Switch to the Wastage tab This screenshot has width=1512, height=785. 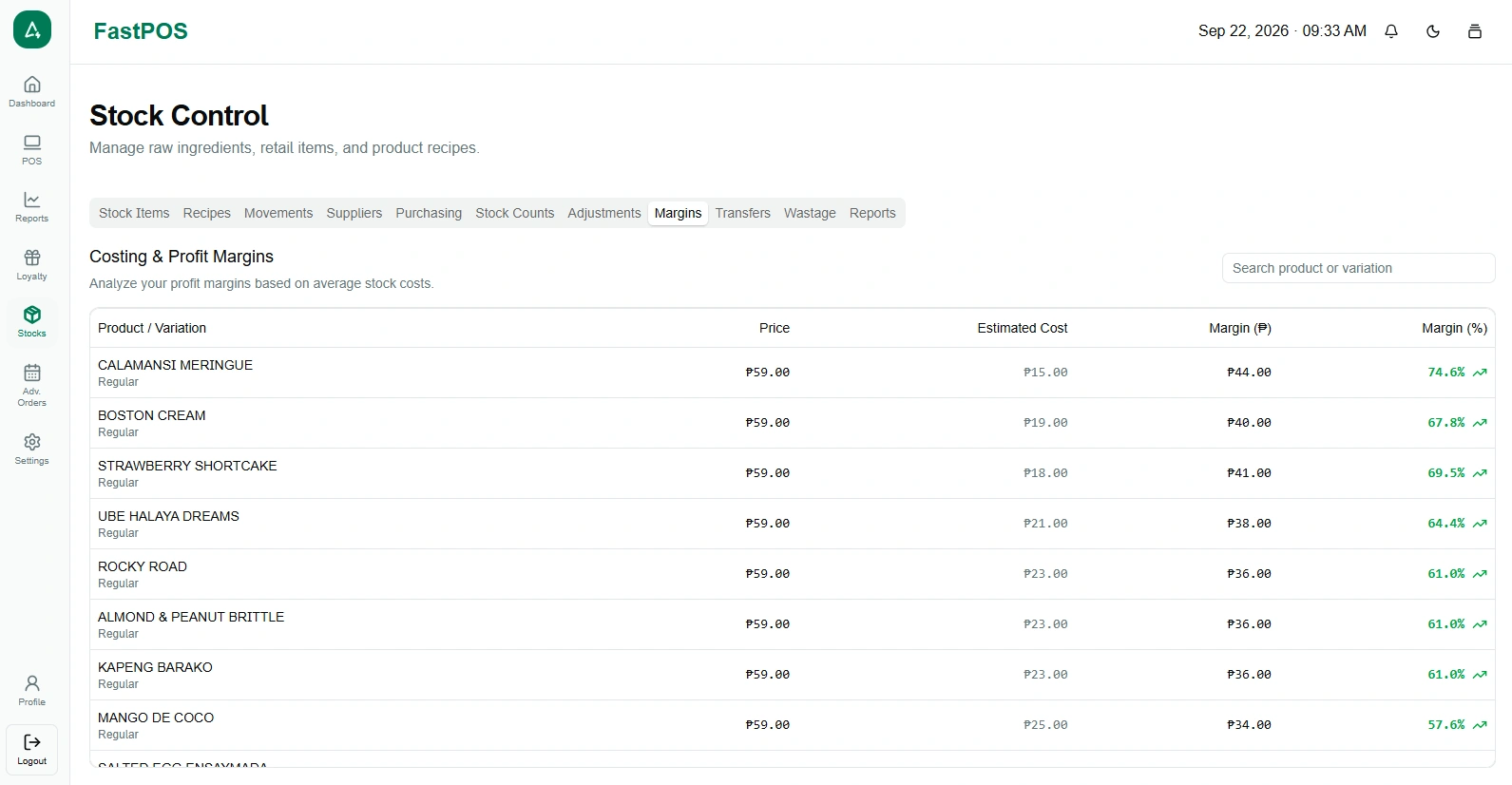coord(810,213)
